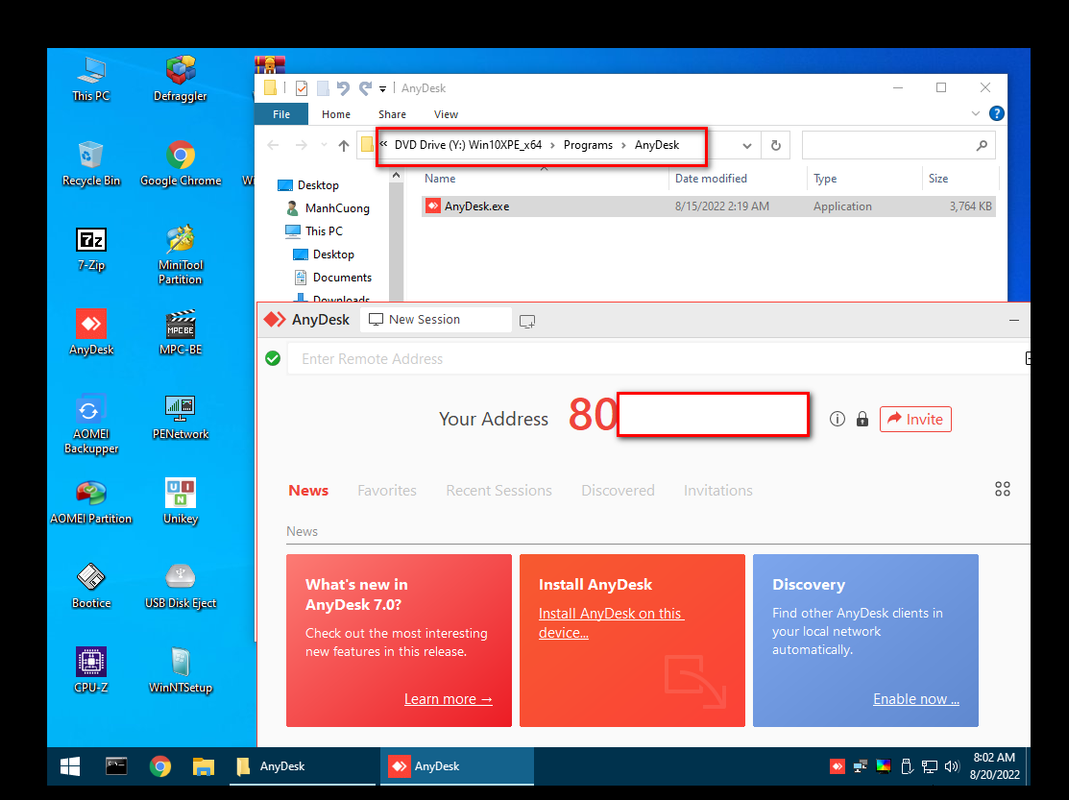This screenshot has height=800, width=1069.
Task: Click the Explorer search box
Action: [899, 145]
